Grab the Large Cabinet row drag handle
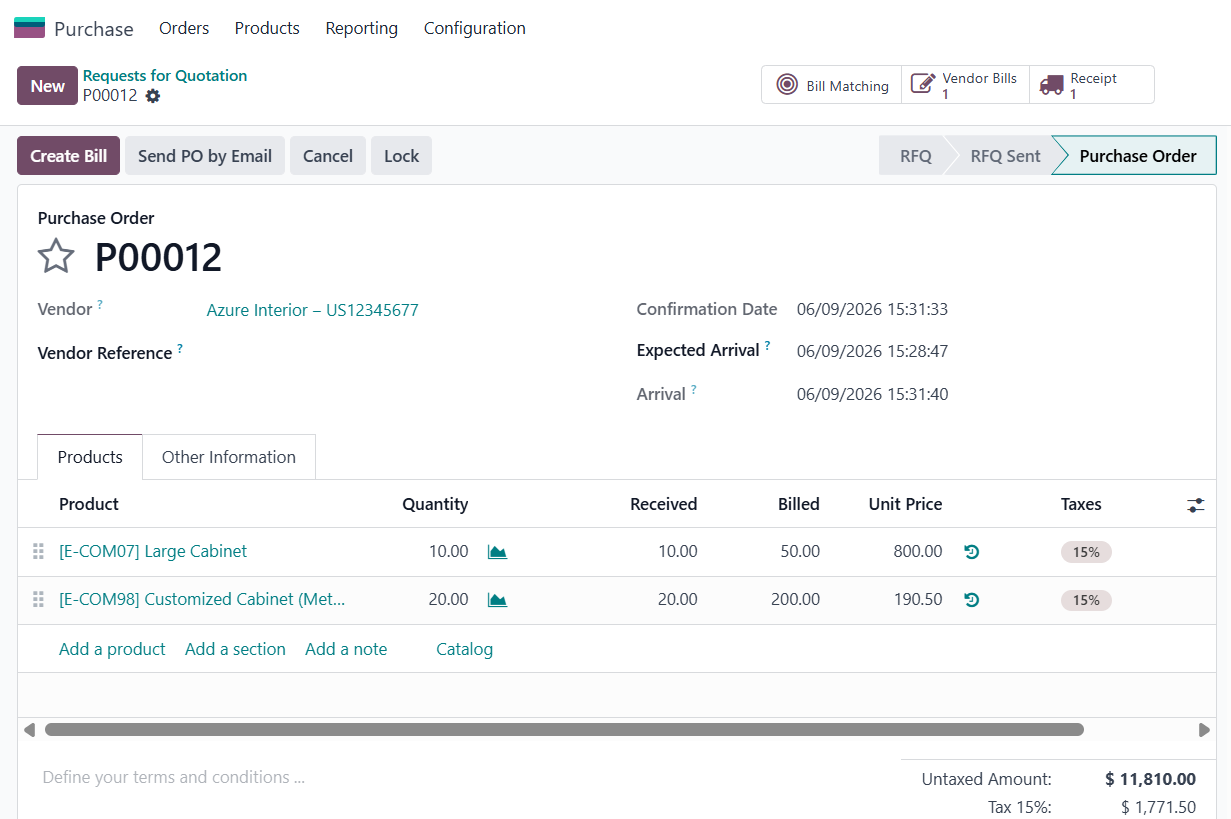1231x819 pixels. coord(38,552)
